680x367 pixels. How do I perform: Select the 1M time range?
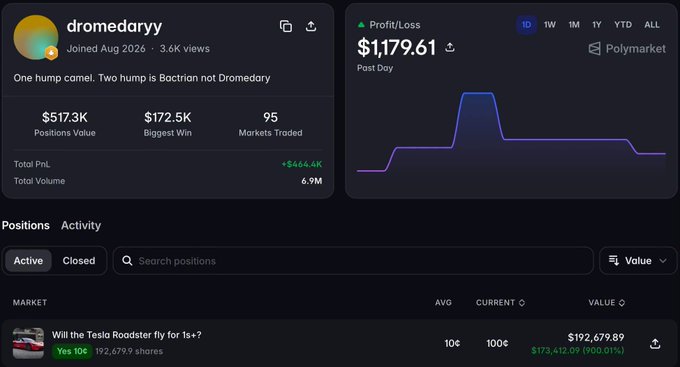coord(574,25)
